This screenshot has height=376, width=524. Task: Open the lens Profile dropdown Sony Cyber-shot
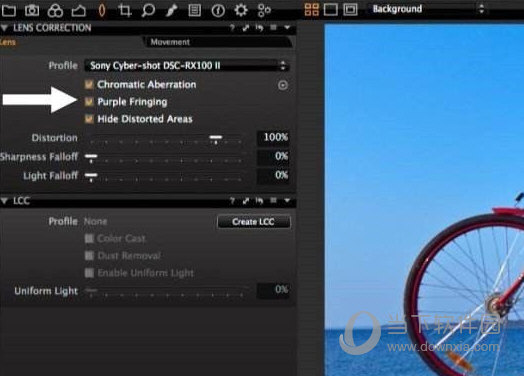coord(187,66)
